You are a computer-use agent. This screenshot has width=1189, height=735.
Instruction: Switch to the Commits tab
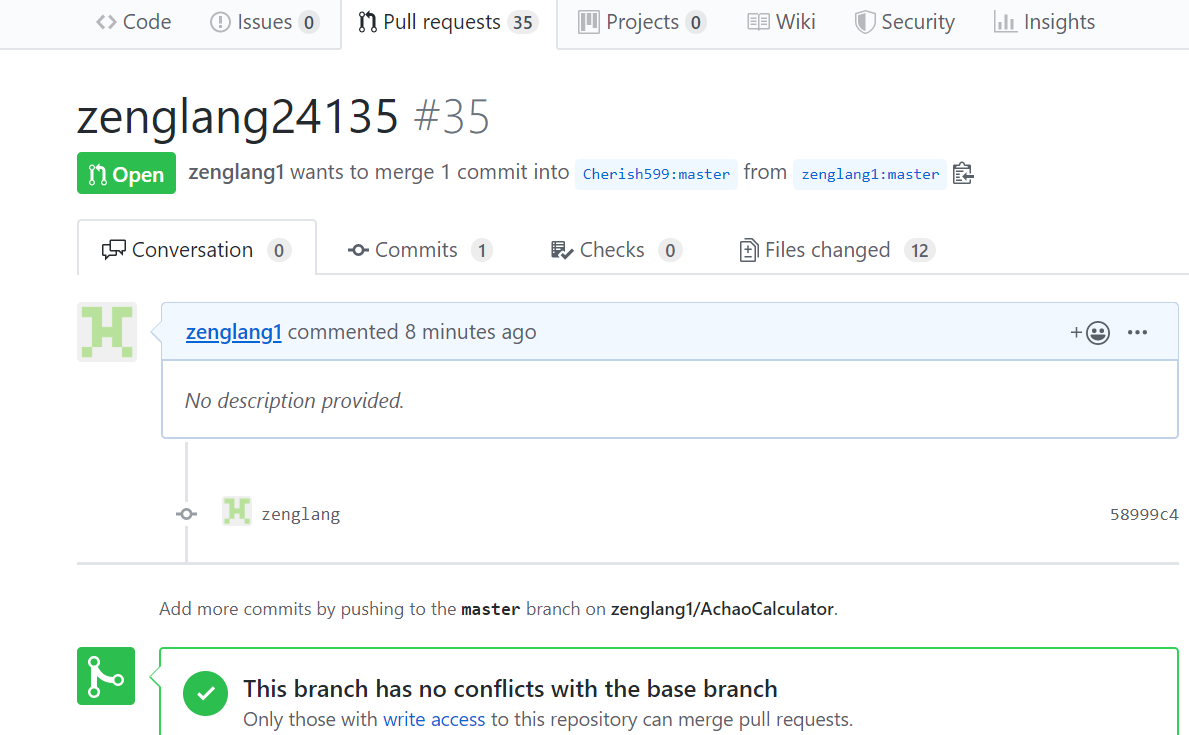click(420, 250)
